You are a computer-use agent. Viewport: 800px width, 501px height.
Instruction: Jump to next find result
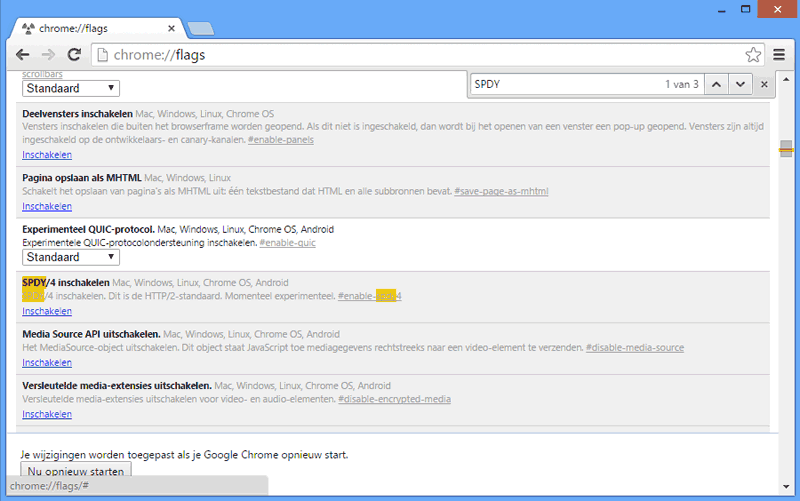(x=740, y=84)
